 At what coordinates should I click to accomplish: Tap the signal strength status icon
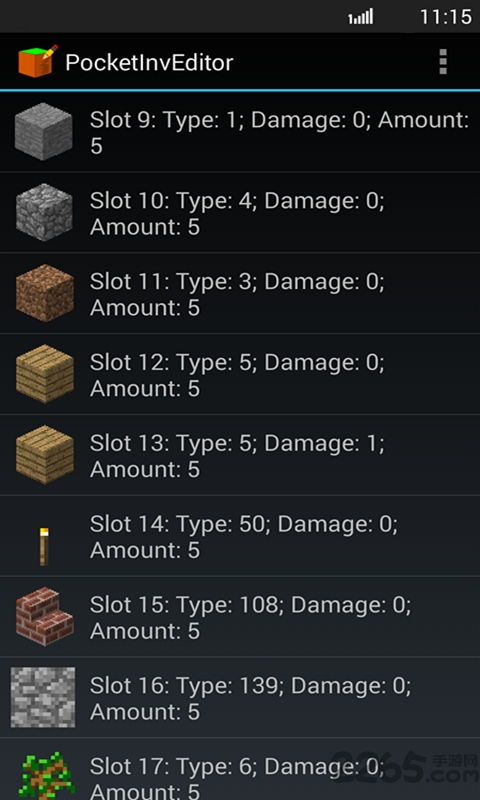(x=361, y=16)
